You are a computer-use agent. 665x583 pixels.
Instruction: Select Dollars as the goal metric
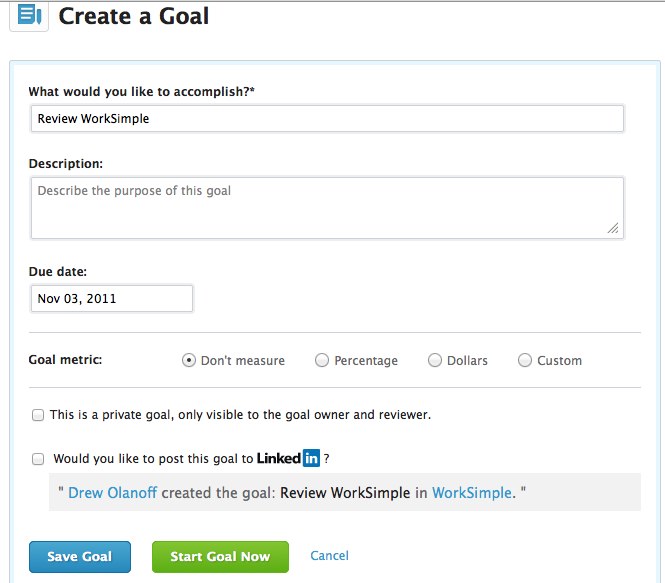point(435,361)
